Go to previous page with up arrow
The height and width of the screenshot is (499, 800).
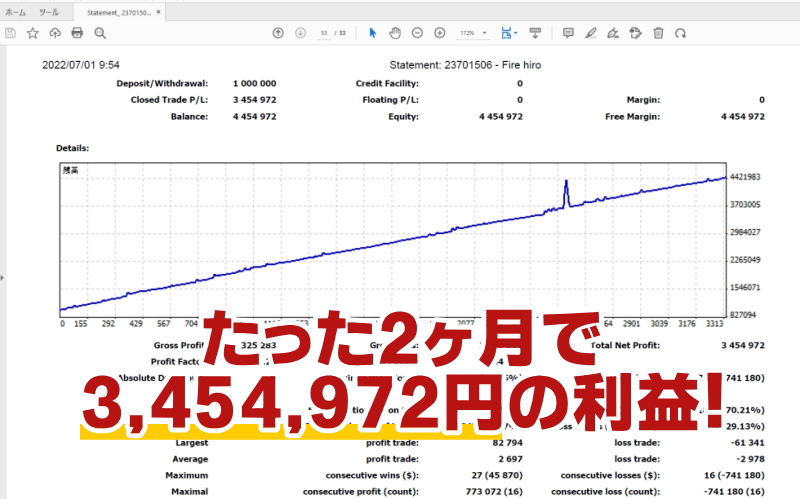click(278, 33)
